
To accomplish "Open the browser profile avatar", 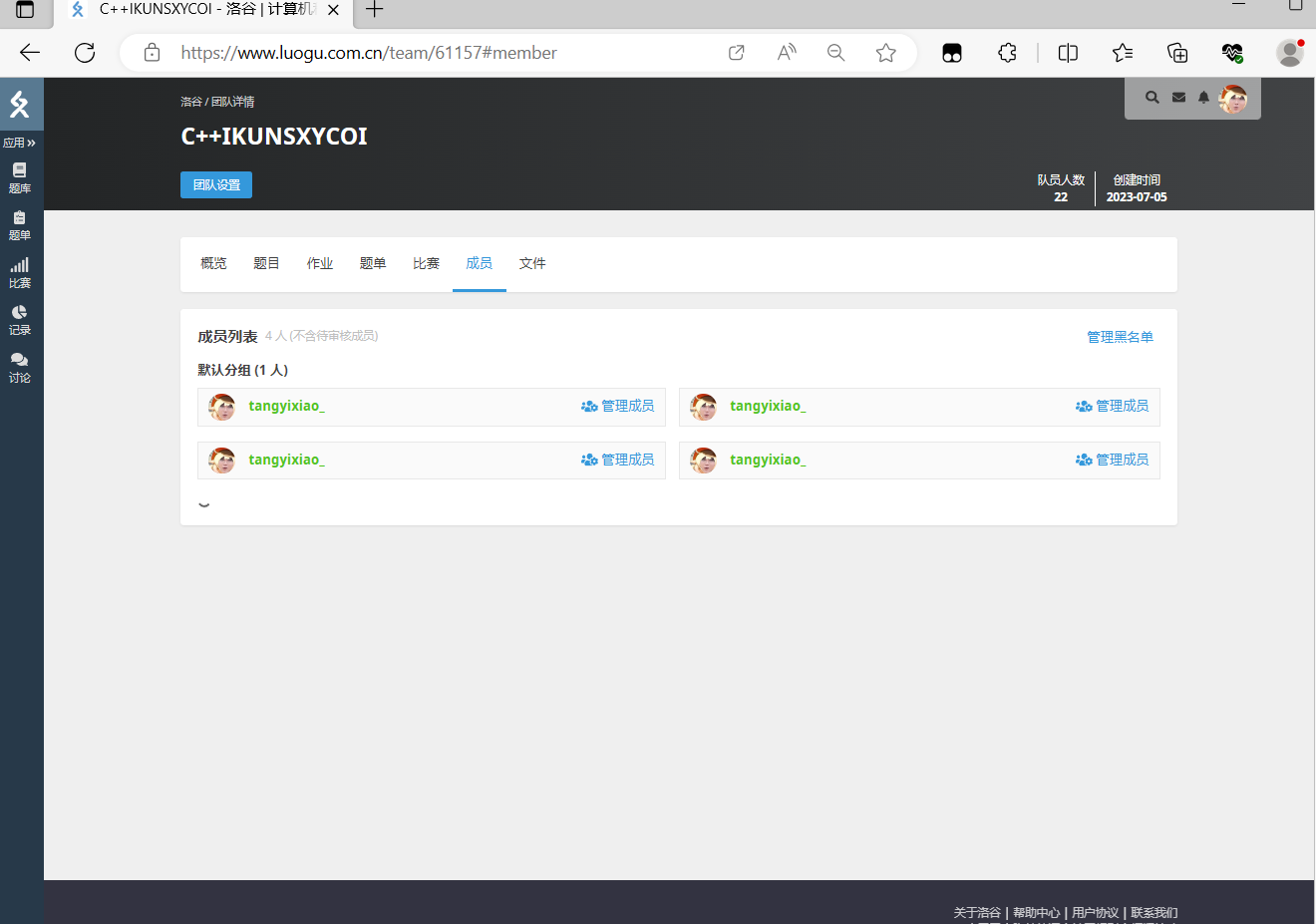I will tap(1290, 53).
